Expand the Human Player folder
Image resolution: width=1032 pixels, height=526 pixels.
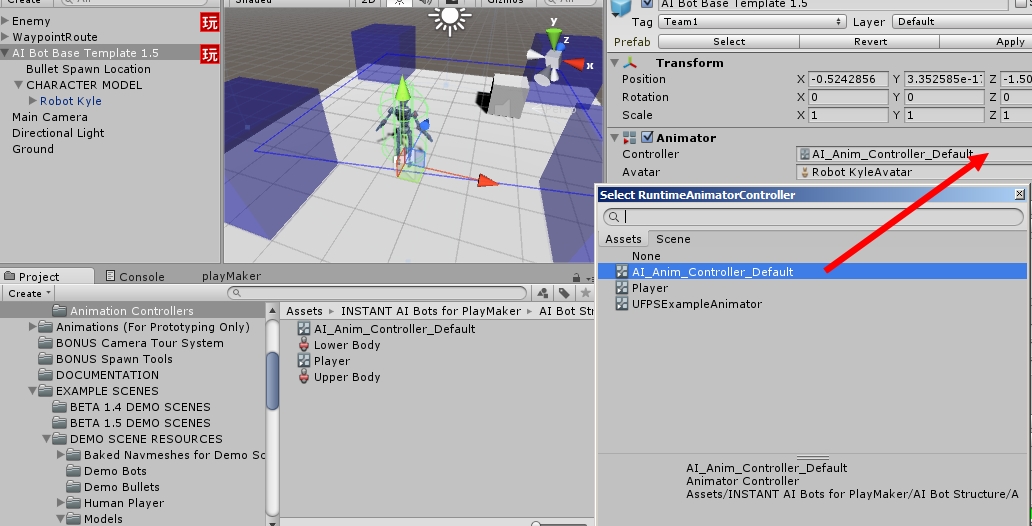pyautogui.click(x=60, y=502)
